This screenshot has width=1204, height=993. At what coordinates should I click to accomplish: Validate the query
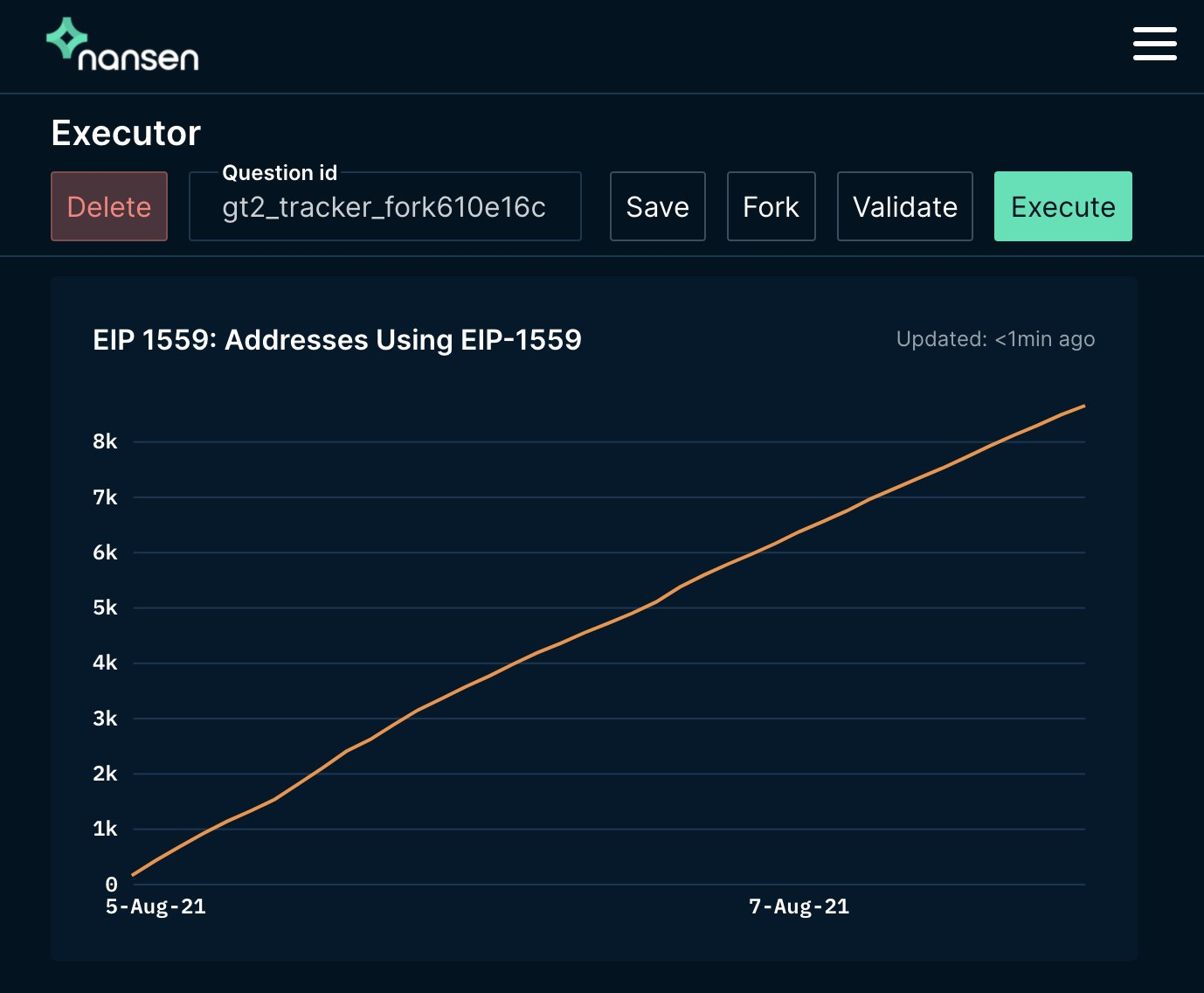click(905, 206)
